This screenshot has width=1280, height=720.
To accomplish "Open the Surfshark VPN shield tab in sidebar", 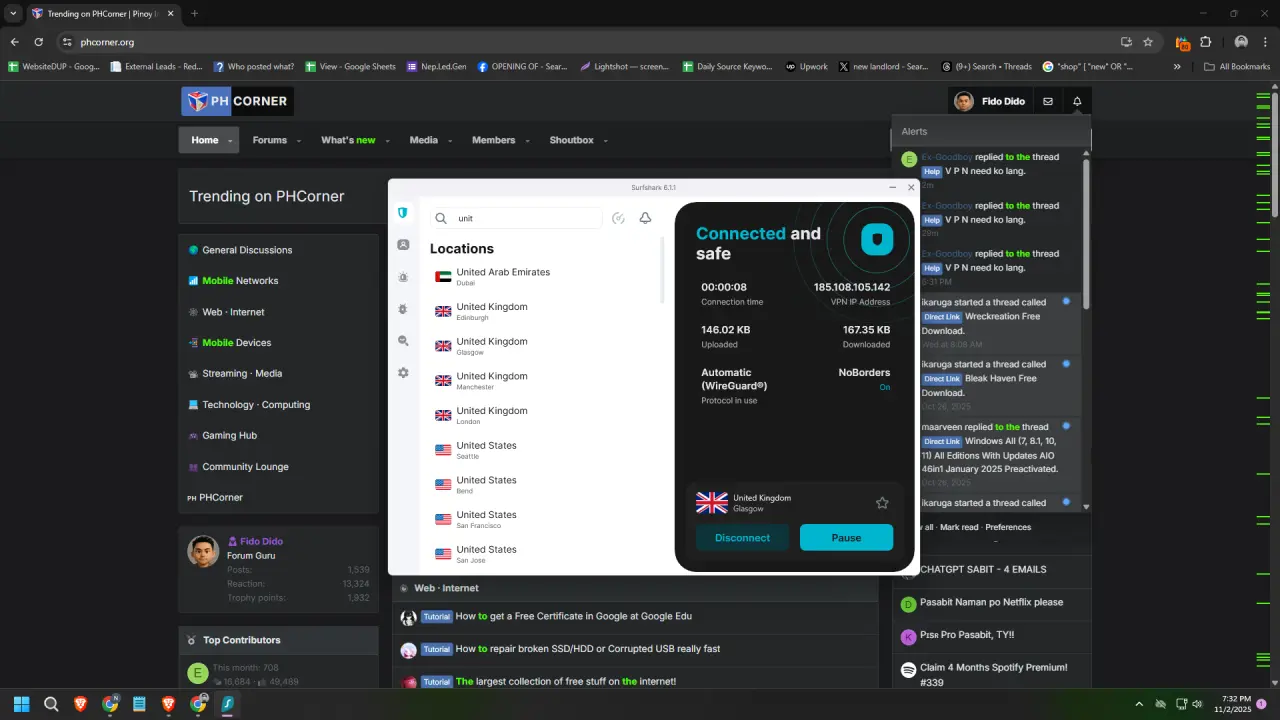I will click(403, 213).
